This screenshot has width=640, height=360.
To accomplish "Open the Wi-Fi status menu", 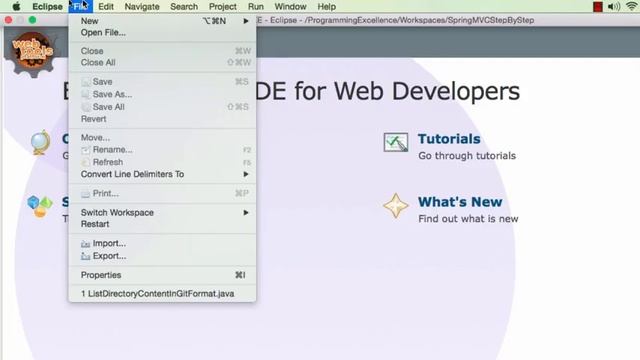I will click(x=632, y=7).
